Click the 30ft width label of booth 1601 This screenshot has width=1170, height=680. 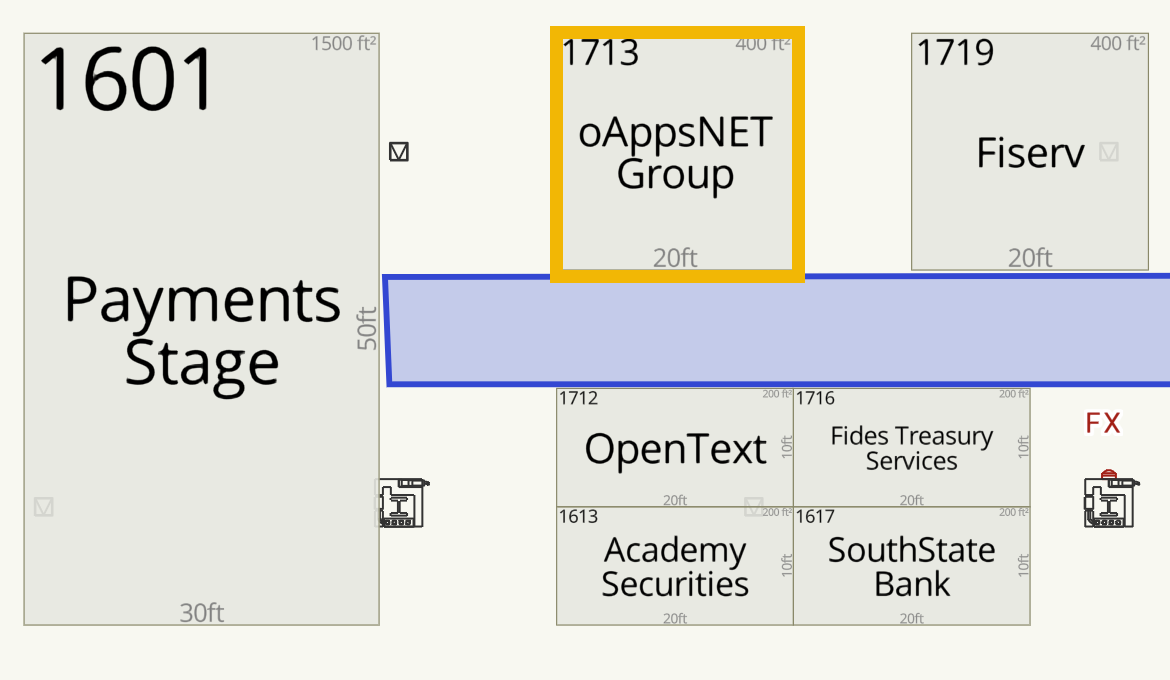(x=201, y=613)
